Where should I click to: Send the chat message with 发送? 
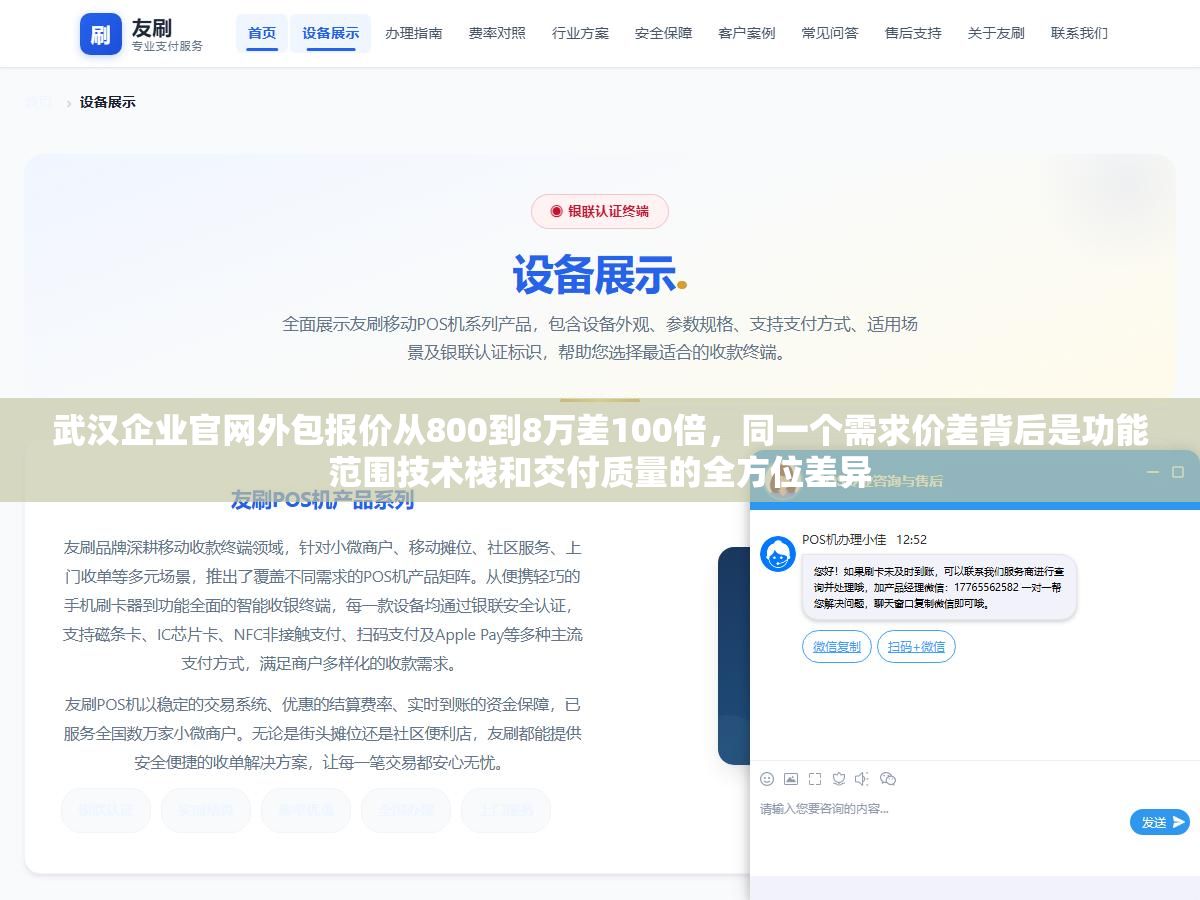1160,822
